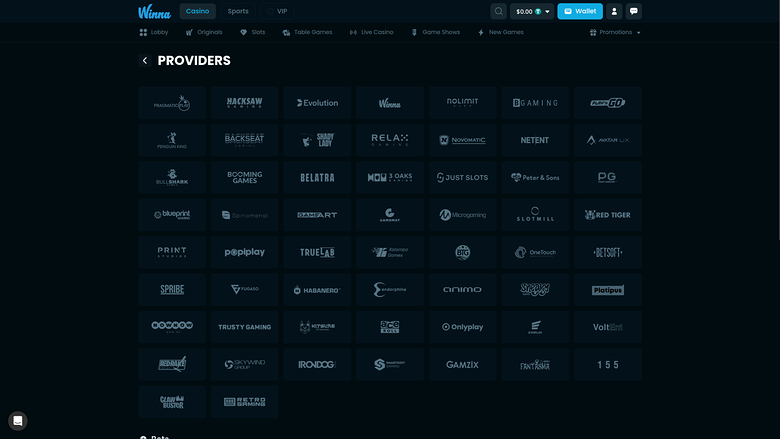Select the Blueprint Gaming provider tile
780x439 pixels.
172,215
